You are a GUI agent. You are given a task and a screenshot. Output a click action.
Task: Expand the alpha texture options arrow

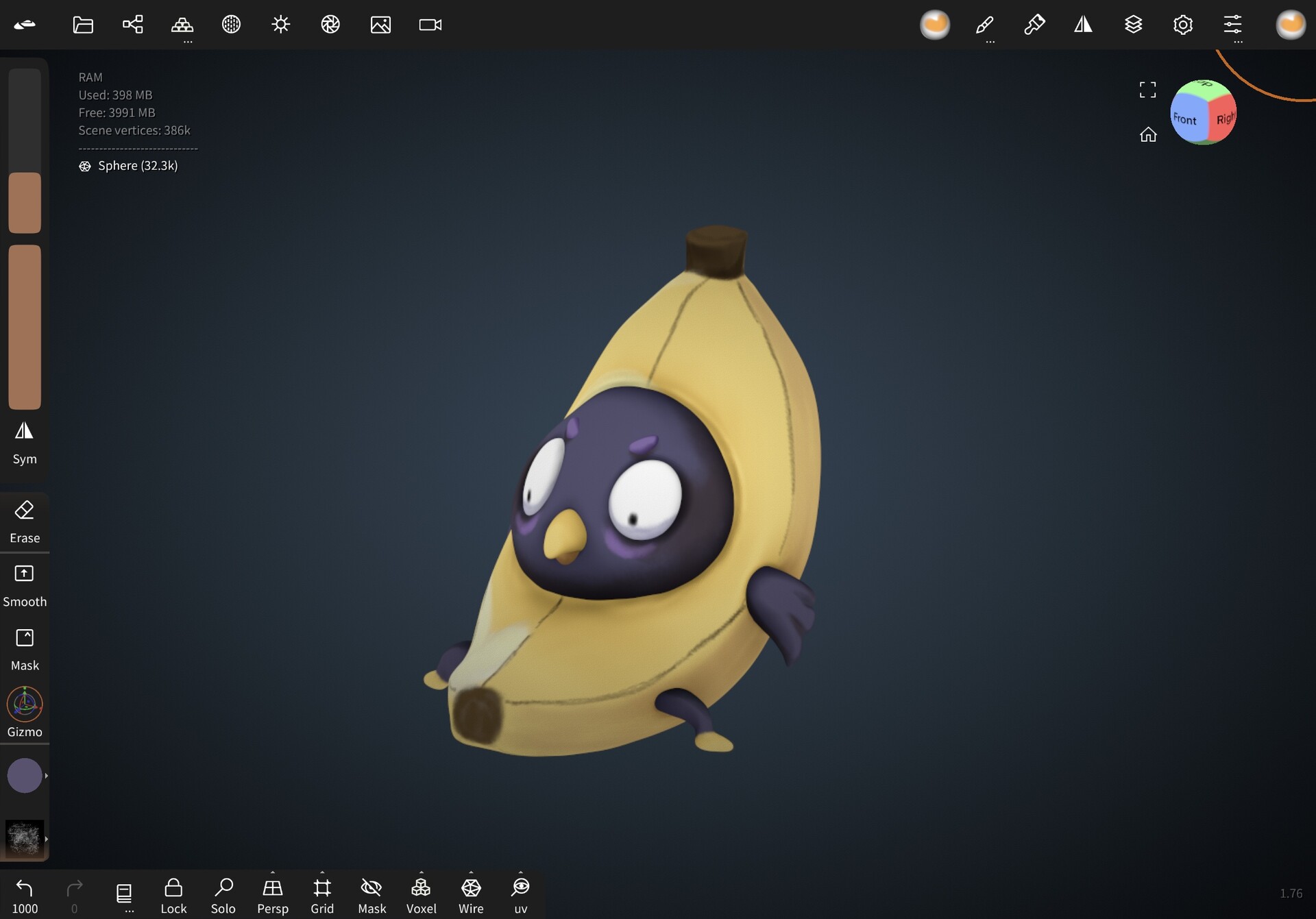click(x=46, y=837)
